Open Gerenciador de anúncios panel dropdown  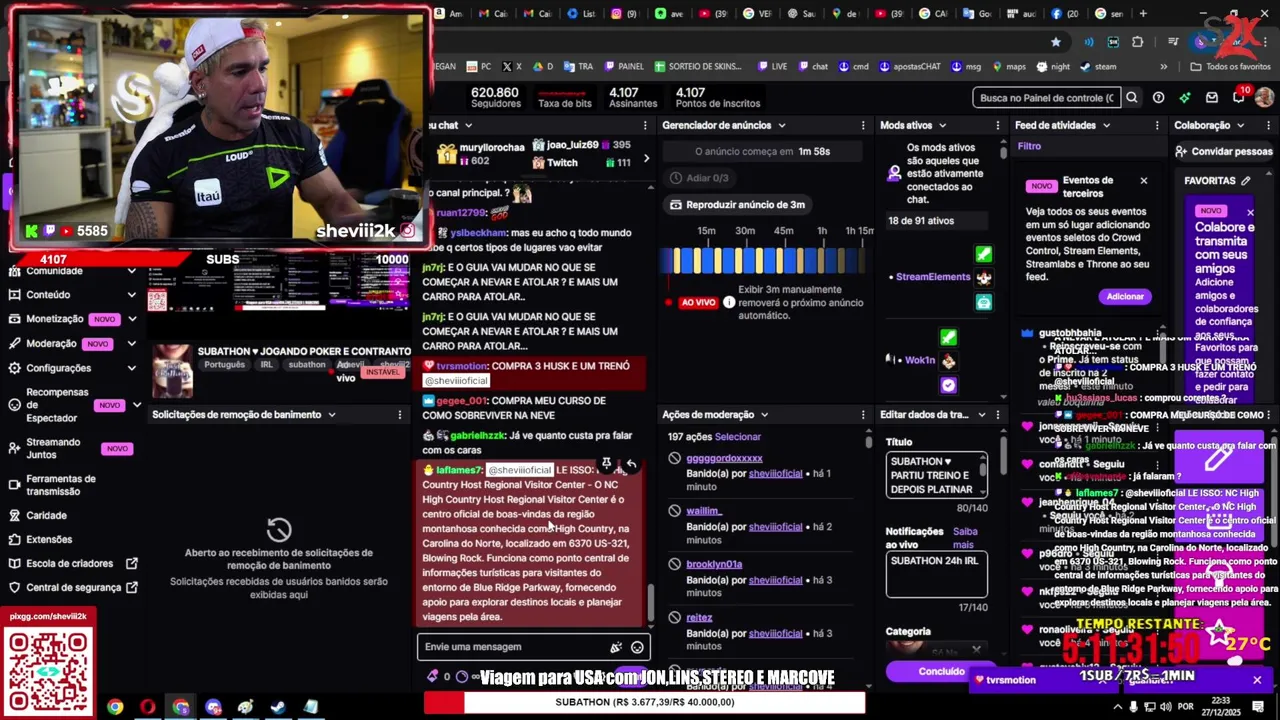(782, 126)
